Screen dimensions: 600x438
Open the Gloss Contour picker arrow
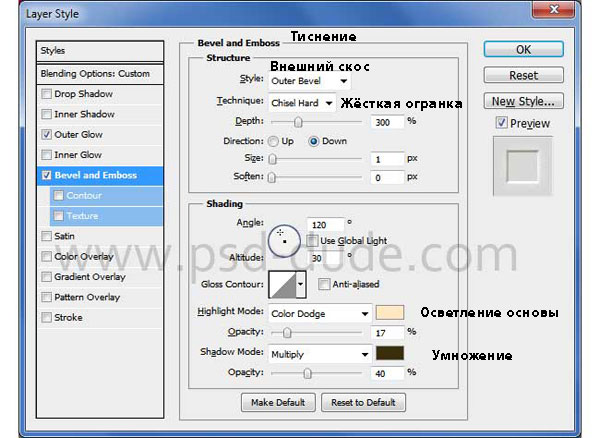click(301, 284)
